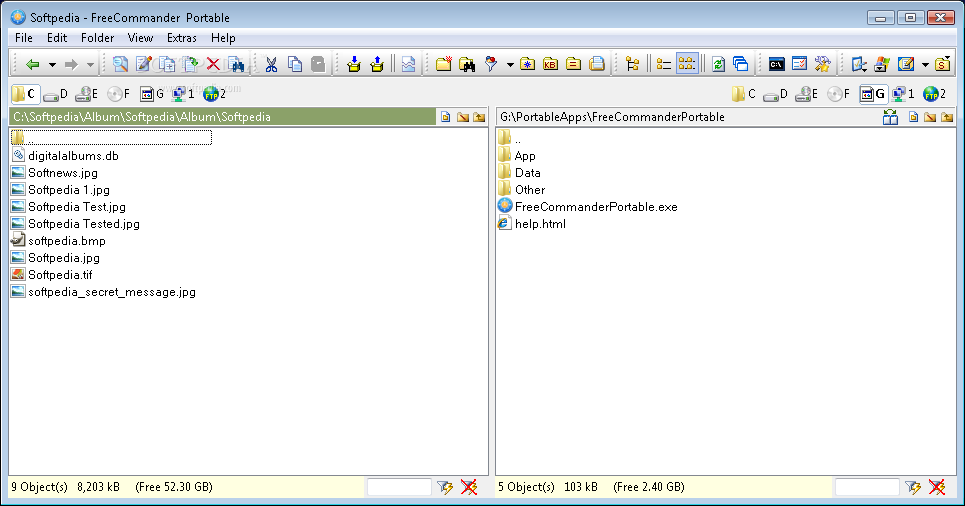
Task: Click the scissors Cut icon
Action: pyautogui.click(x=271, y=64)
